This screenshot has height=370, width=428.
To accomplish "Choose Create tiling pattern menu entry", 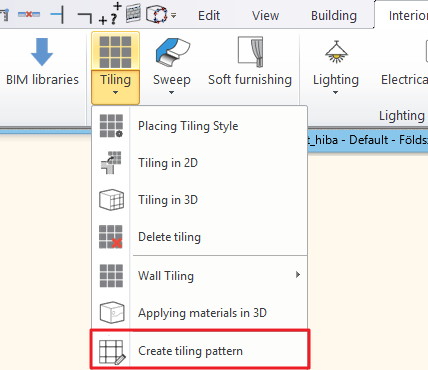I will (x=199, y=351).
